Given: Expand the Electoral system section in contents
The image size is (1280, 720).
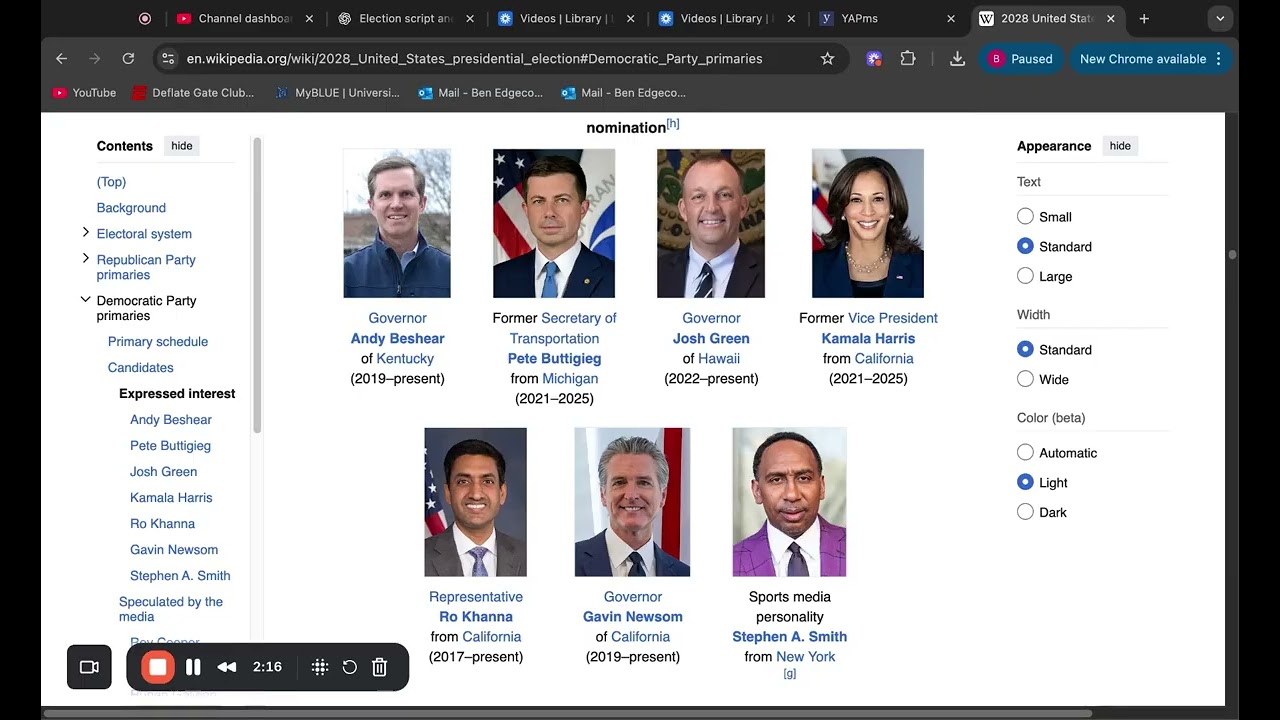Looking at the screenshot, I should tap(86, 233).
